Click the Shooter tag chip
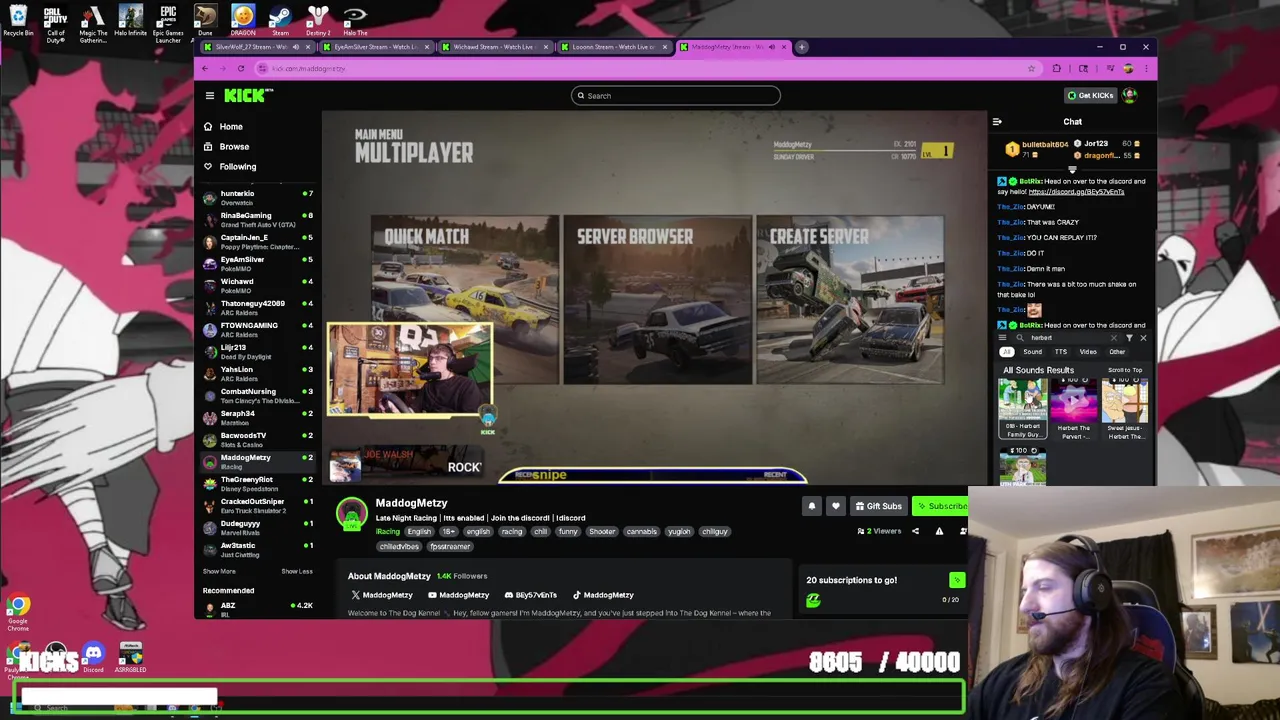 [x=602, y=532]
